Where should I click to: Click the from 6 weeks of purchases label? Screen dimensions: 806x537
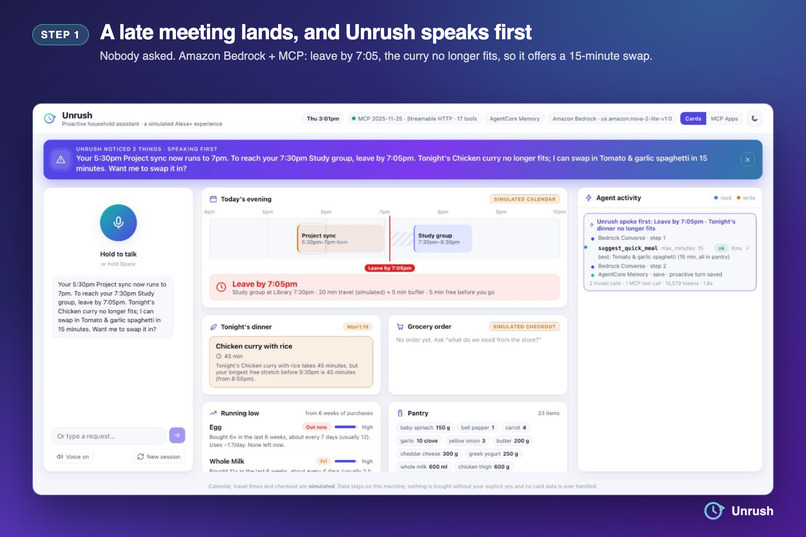pyautogui.click(x=339, y=413)
